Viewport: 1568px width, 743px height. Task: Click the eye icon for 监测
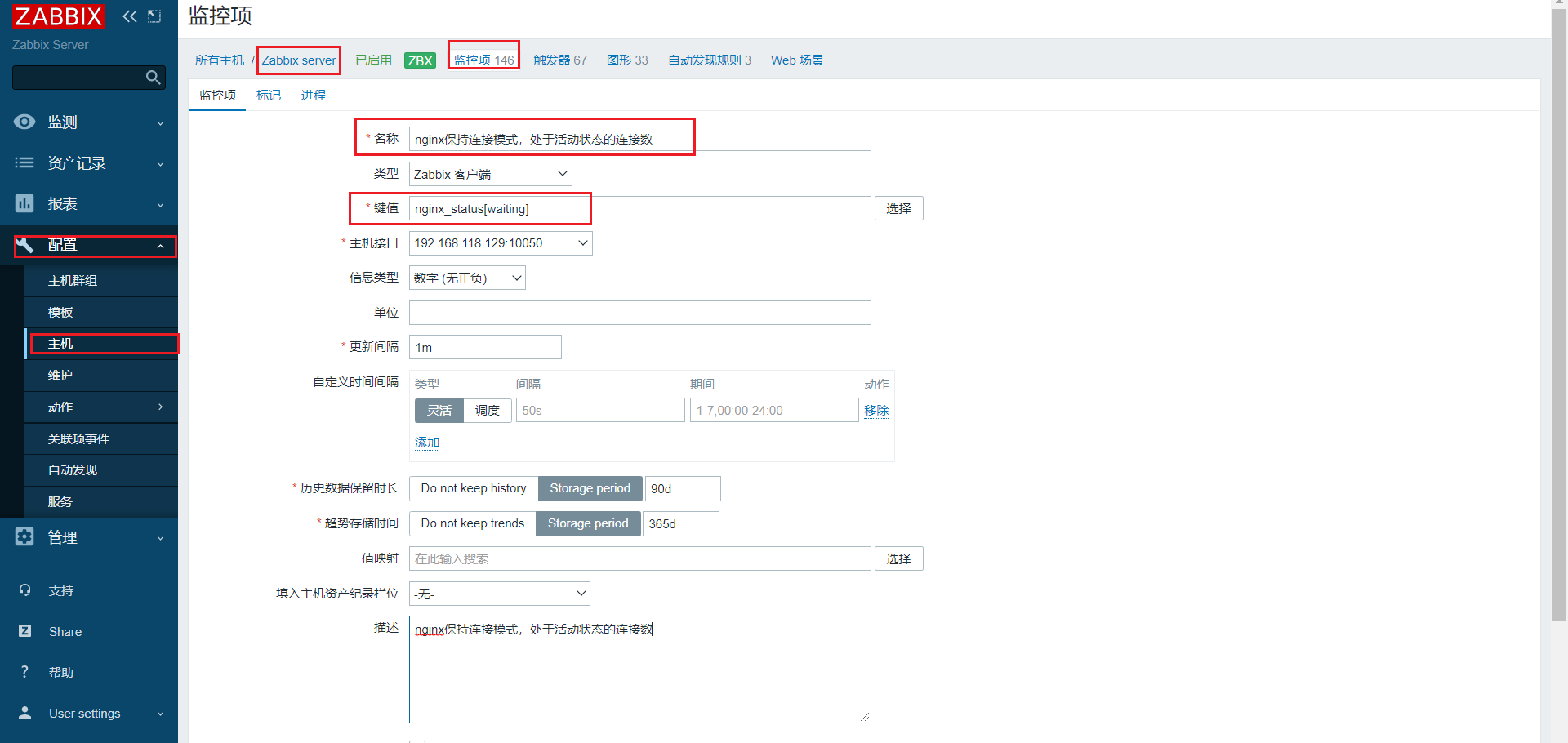(24, 122)
